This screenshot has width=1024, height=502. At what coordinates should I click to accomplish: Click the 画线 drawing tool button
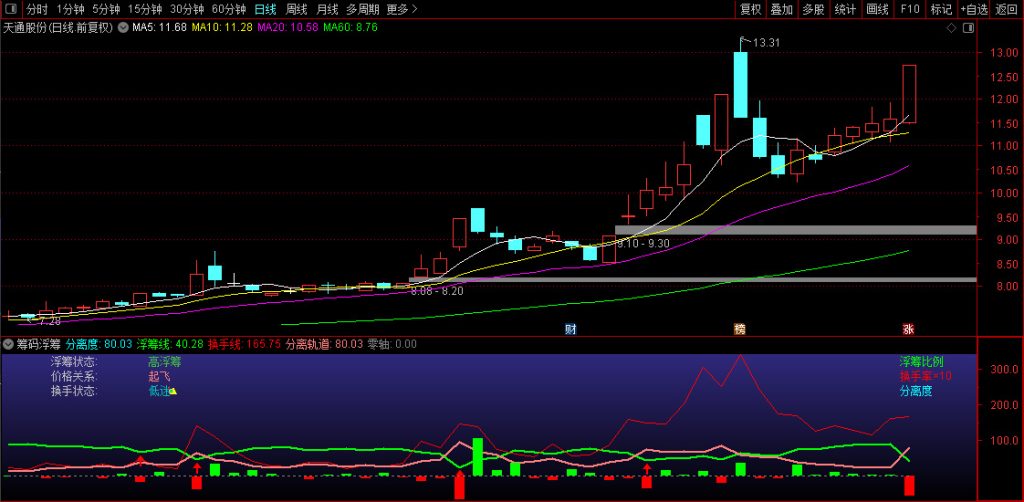[877, 9]
